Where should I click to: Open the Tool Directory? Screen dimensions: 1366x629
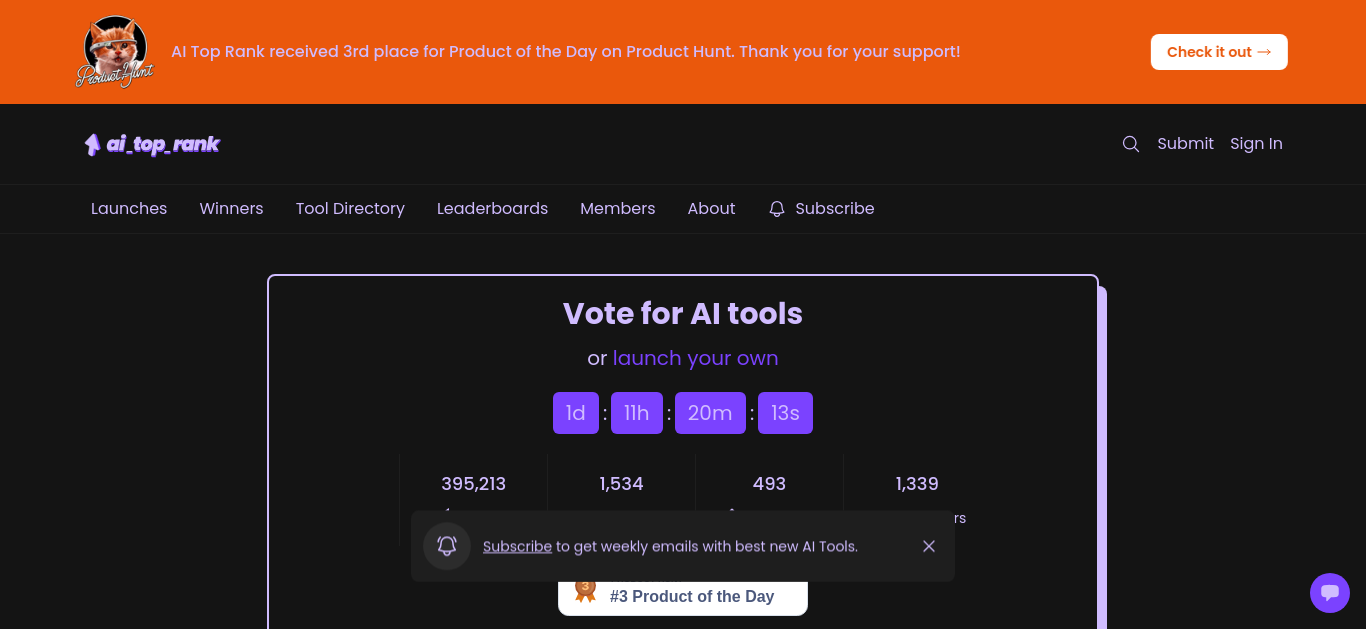pos(350,209)
